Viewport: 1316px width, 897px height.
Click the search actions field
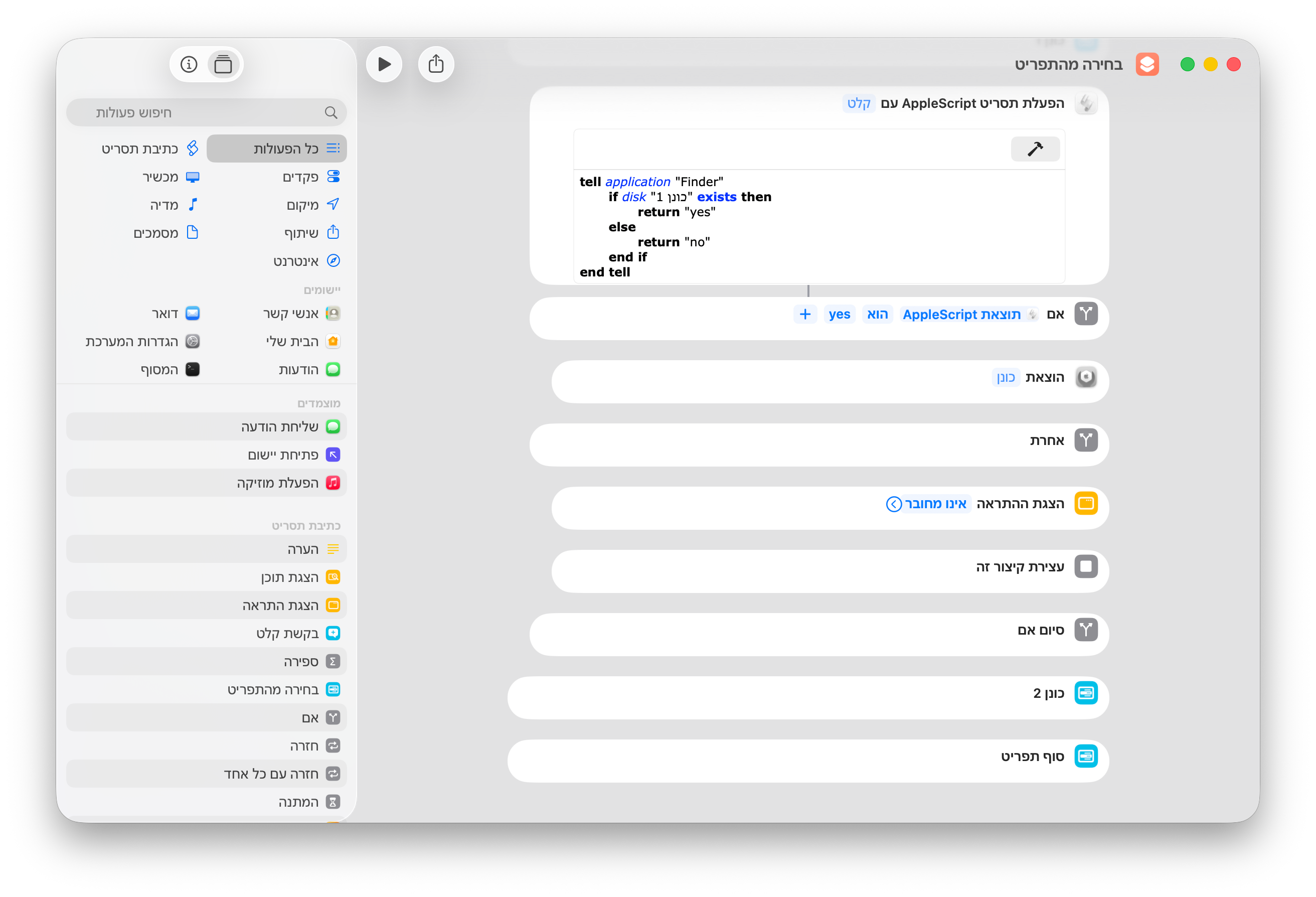[x=207, y=113]
